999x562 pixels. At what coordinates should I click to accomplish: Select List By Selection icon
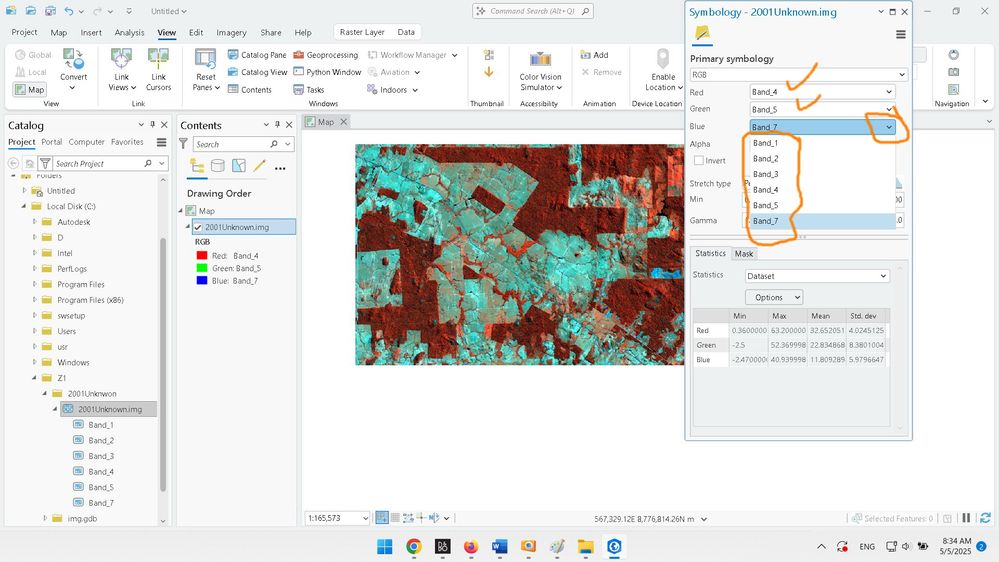(x=238, y=166)
